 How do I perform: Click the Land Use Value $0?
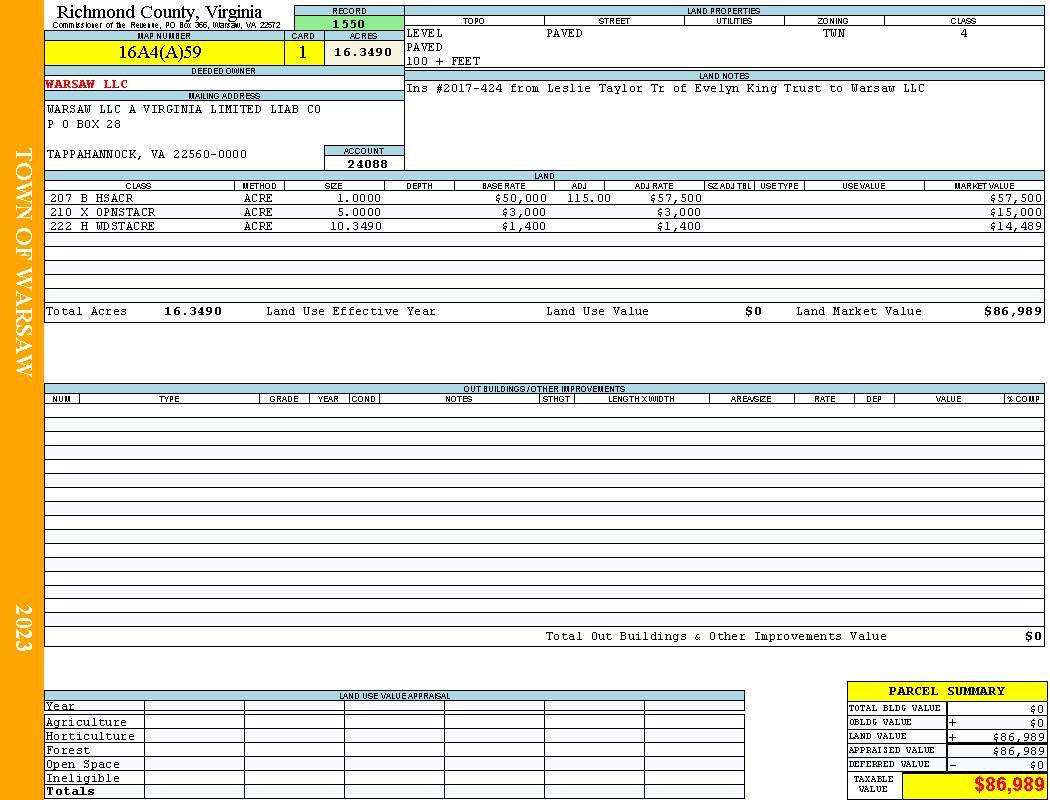pos(753,311)
